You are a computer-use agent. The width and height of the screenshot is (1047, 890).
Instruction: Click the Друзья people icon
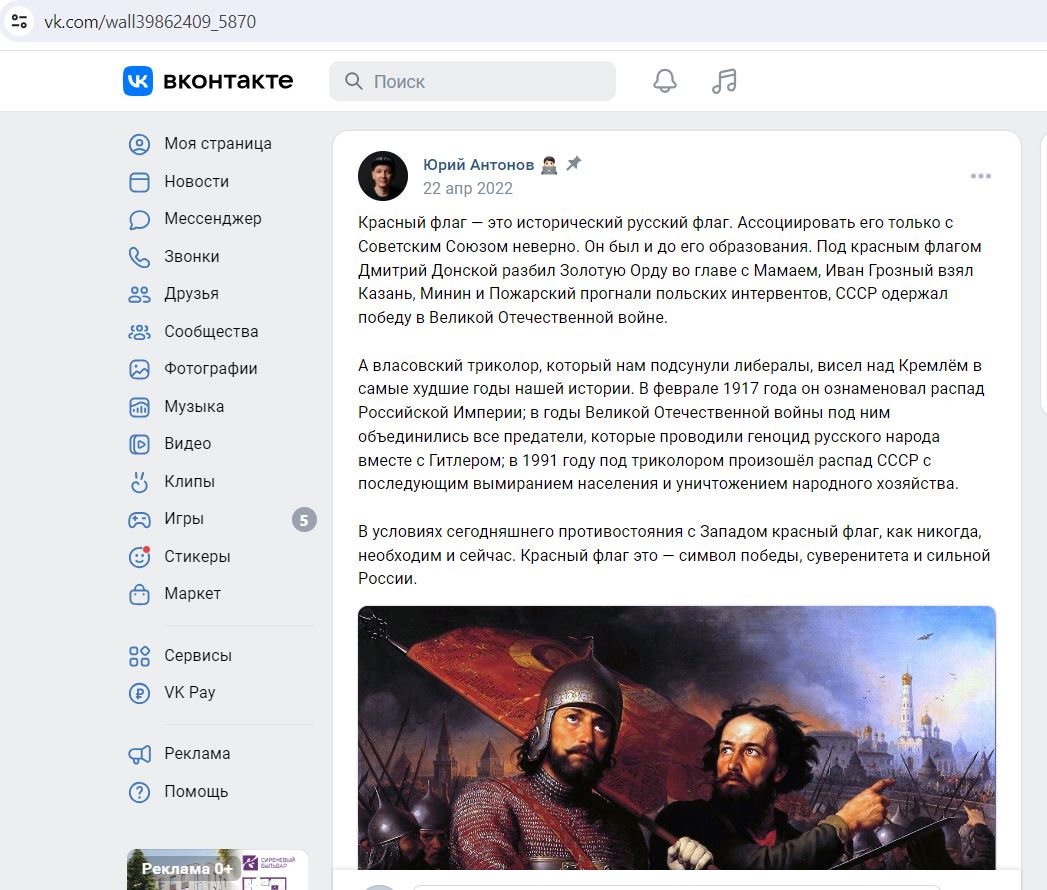coord(139,294)
